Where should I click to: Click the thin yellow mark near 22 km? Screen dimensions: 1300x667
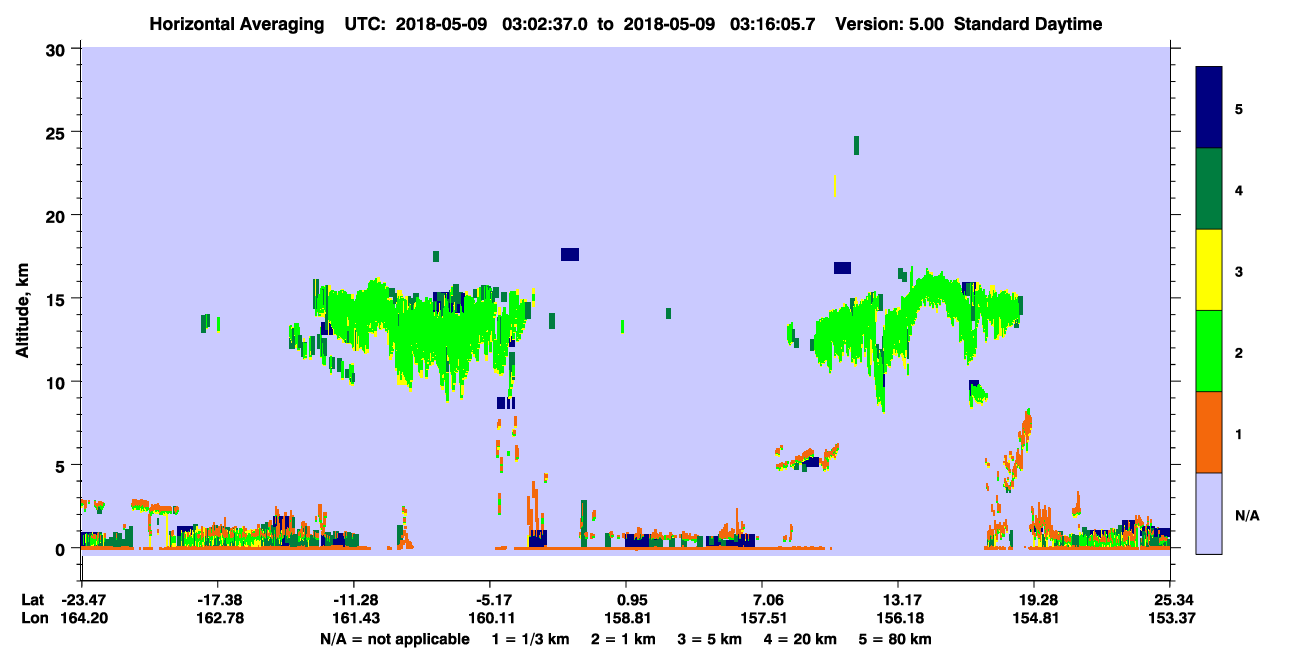(834, 185)
